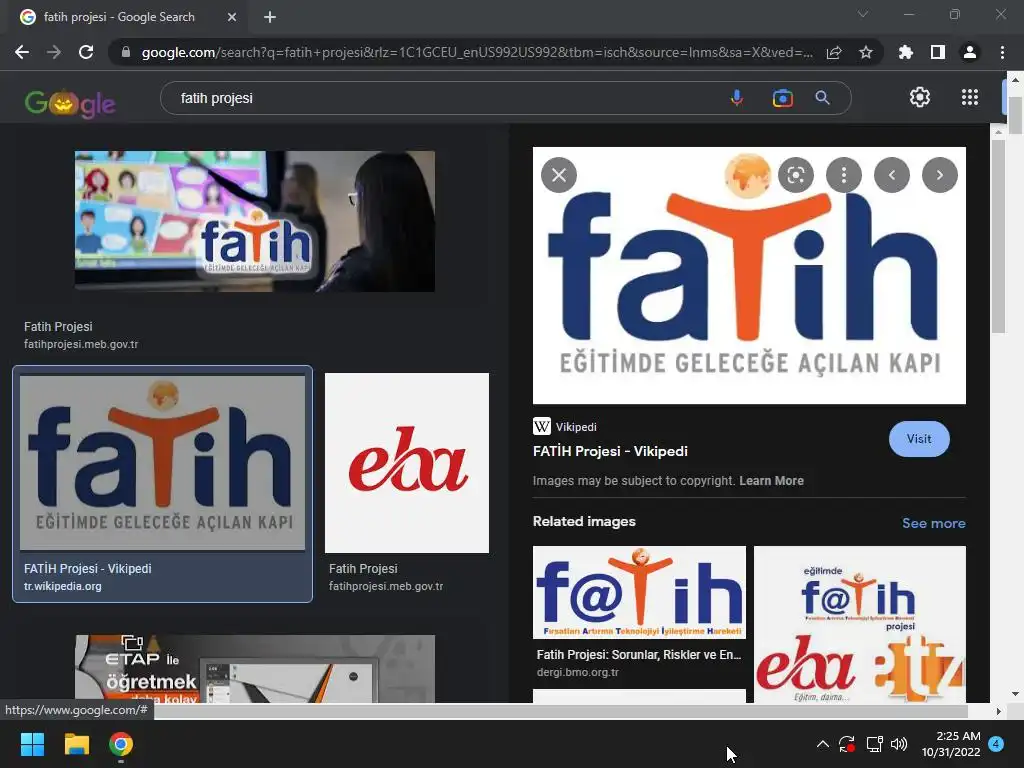Open the Windows Start menu
The width and height of the screenshot is (1024, 768).
(x=32, y=744)
